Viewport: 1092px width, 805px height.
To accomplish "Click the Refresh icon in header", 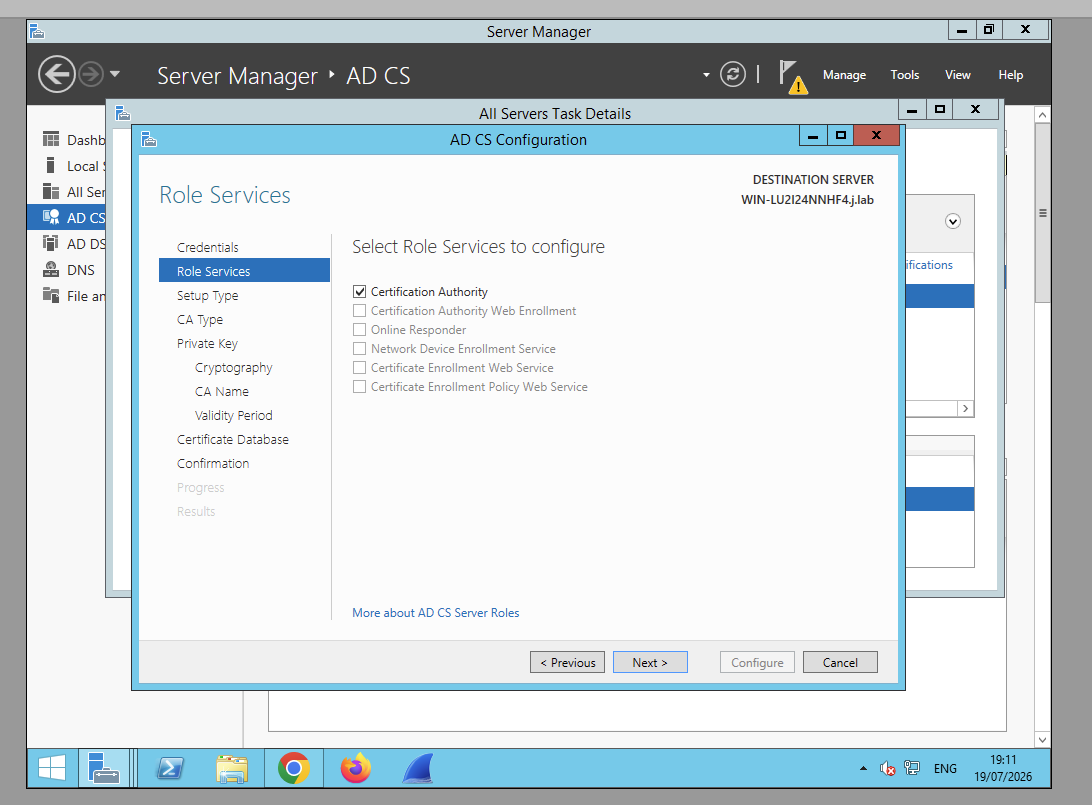I will [732, 74].
